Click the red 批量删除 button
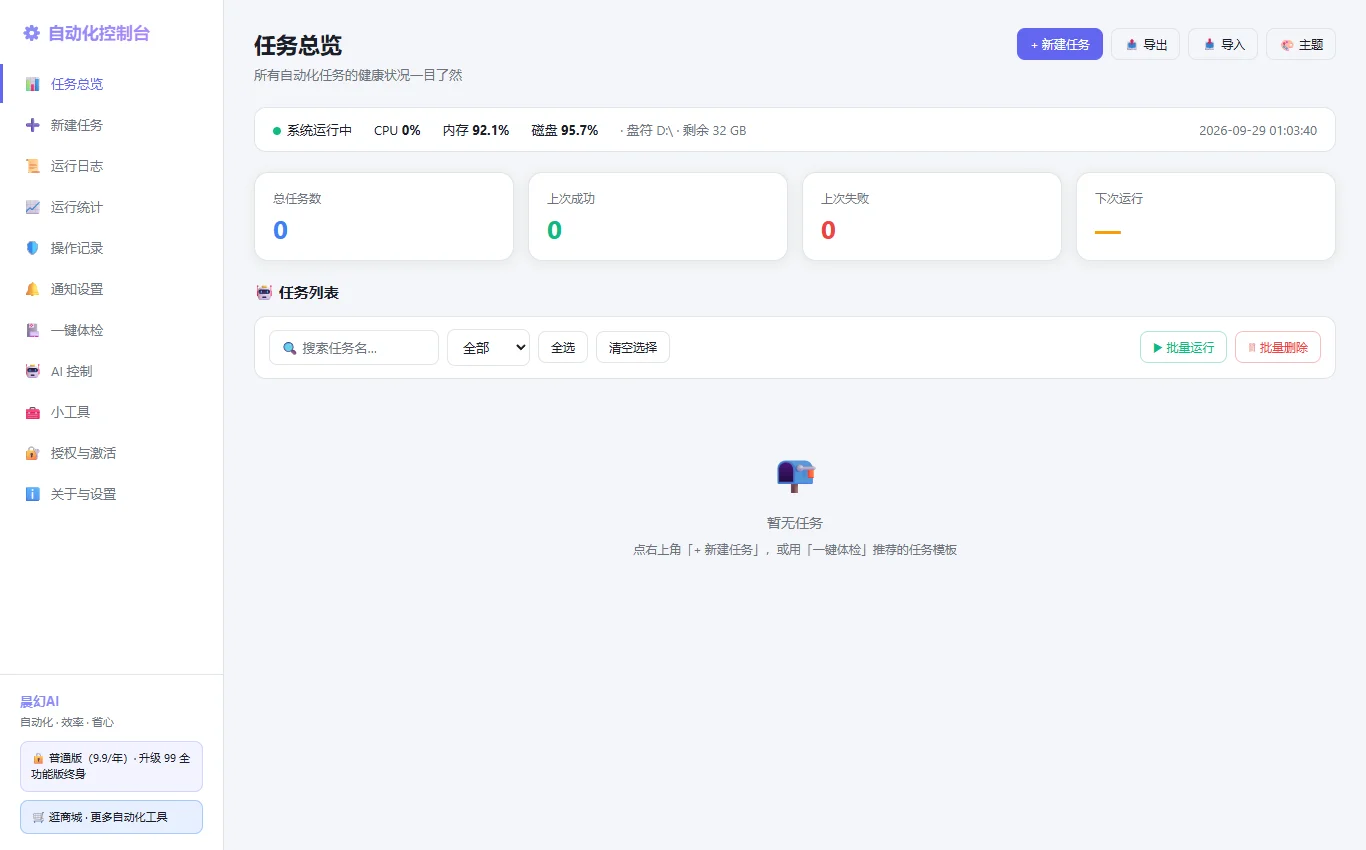Image resolution: width=1366 pixels, height=850 pixels. point(1278,347)
